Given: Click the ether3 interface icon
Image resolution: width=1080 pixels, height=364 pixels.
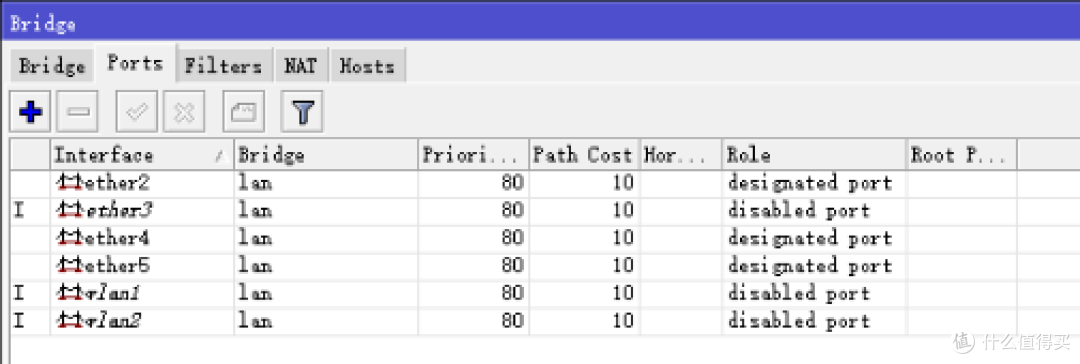Looking at the screenshot, I should tap(70, 211).
